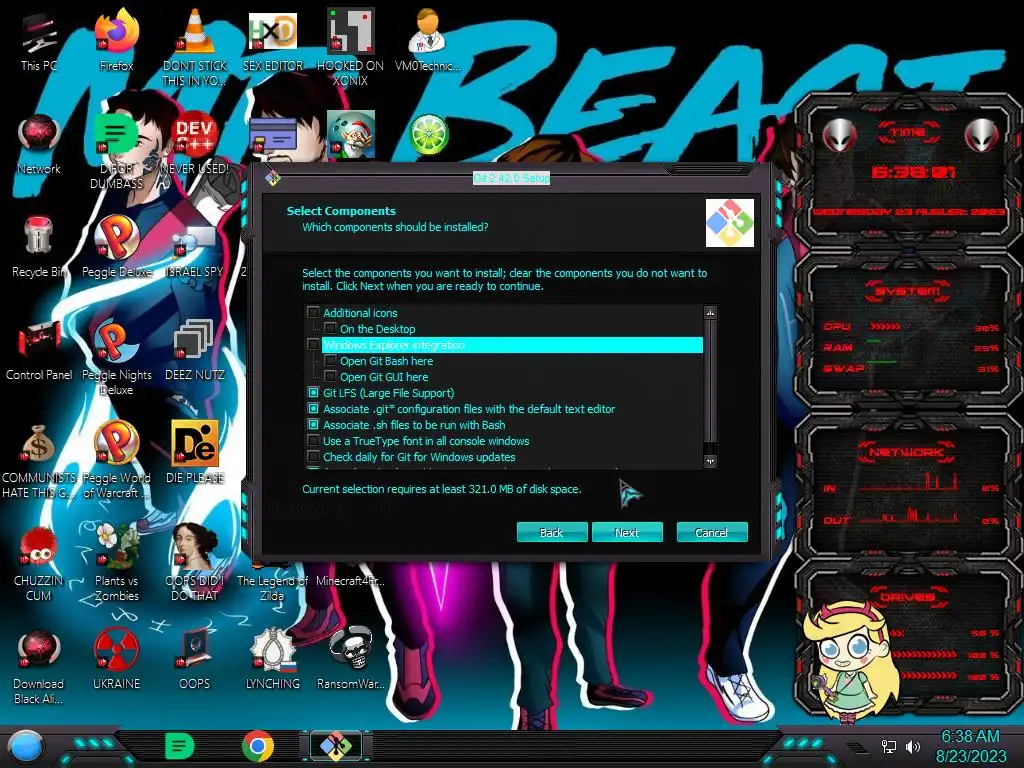
Task: Uncheck Git LFS (Large File Support)
Action: 313,392
